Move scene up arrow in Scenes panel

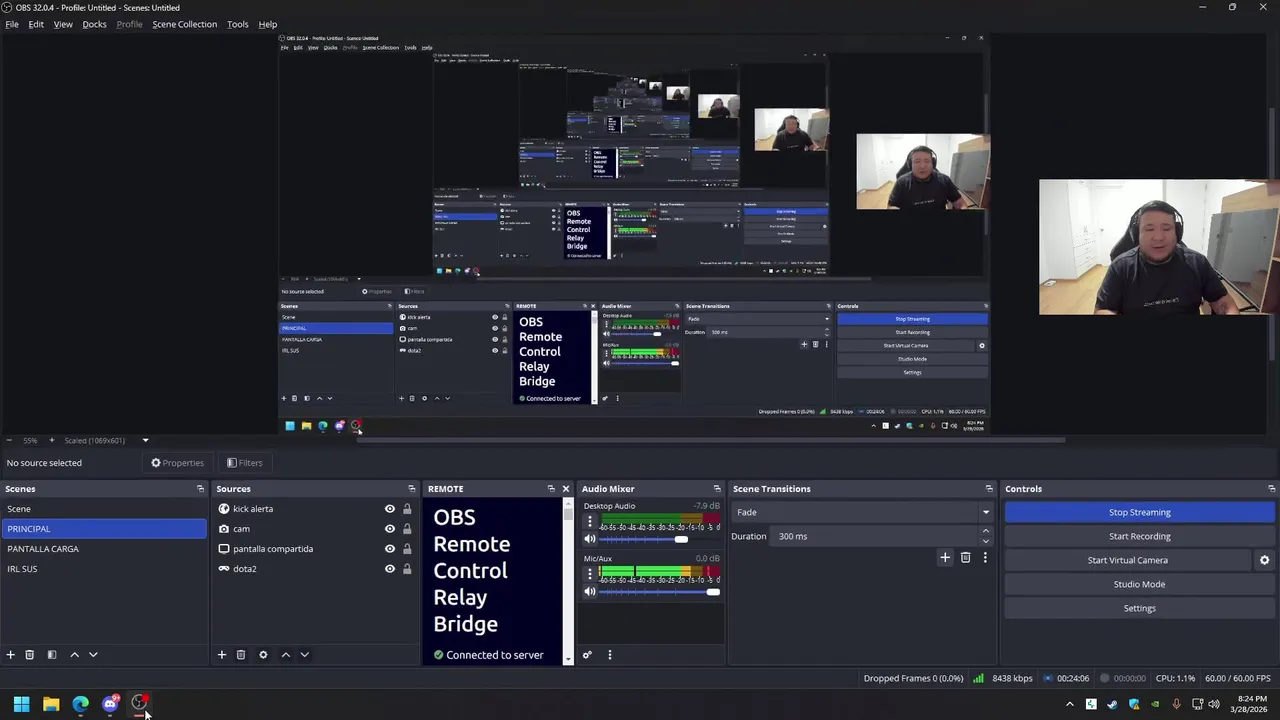pyautogui.click(x=74, y=655)
